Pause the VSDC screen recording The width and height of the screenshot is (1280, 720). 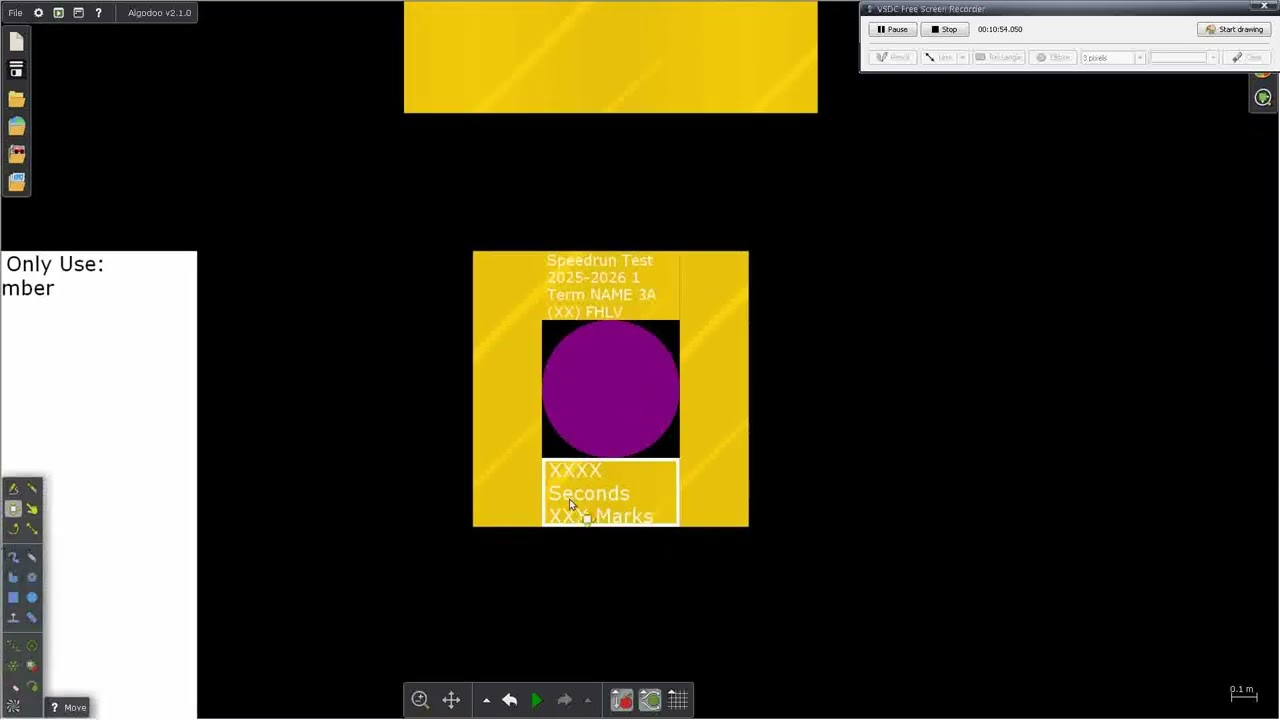tap(892, 29)
